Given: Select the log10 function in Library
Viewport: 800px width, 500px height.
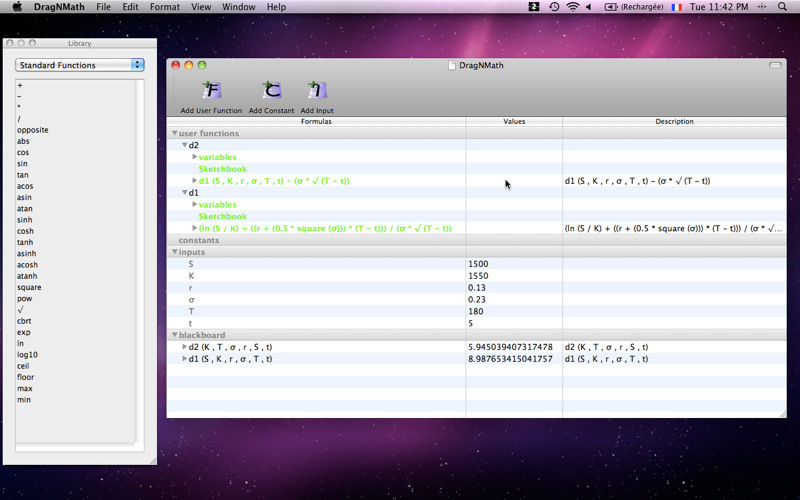Looking at the screenshot, I should [x=27, y=355].
